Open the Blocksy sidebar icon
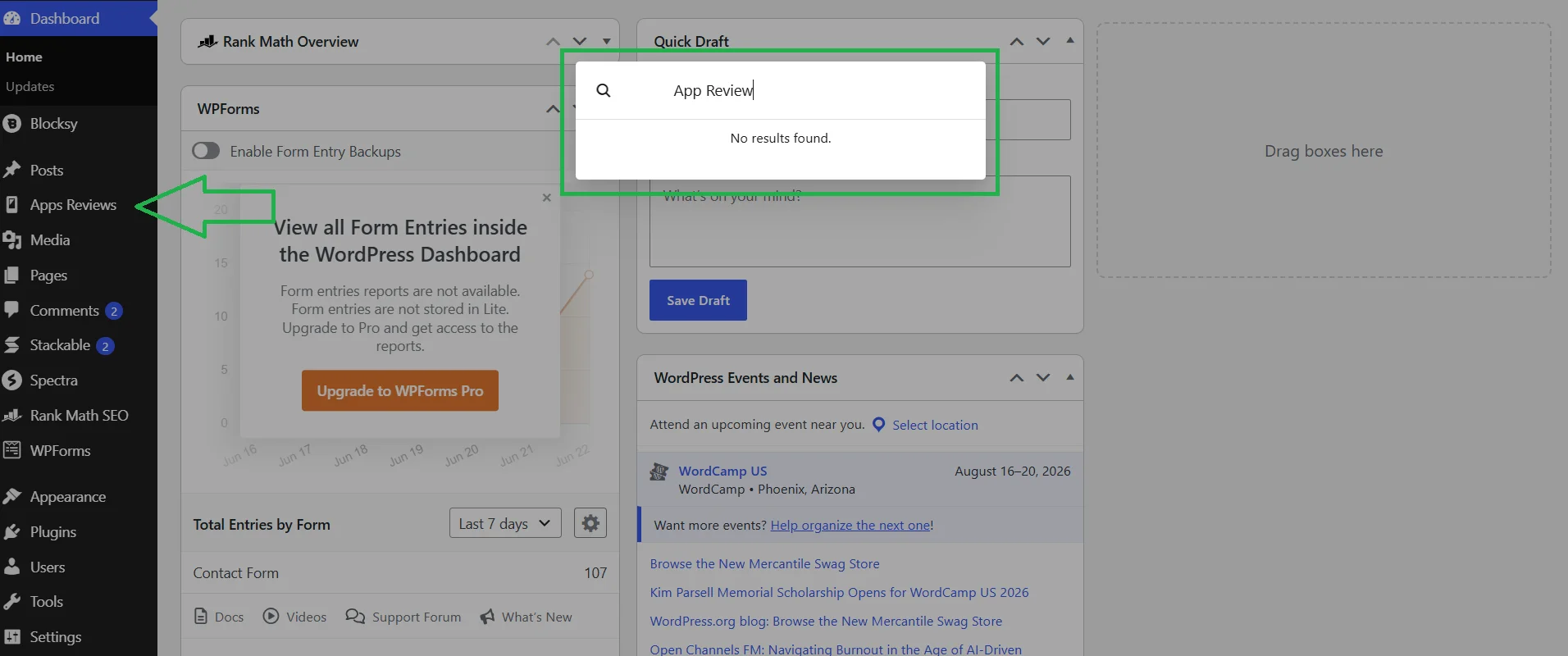 coord(11,124)
